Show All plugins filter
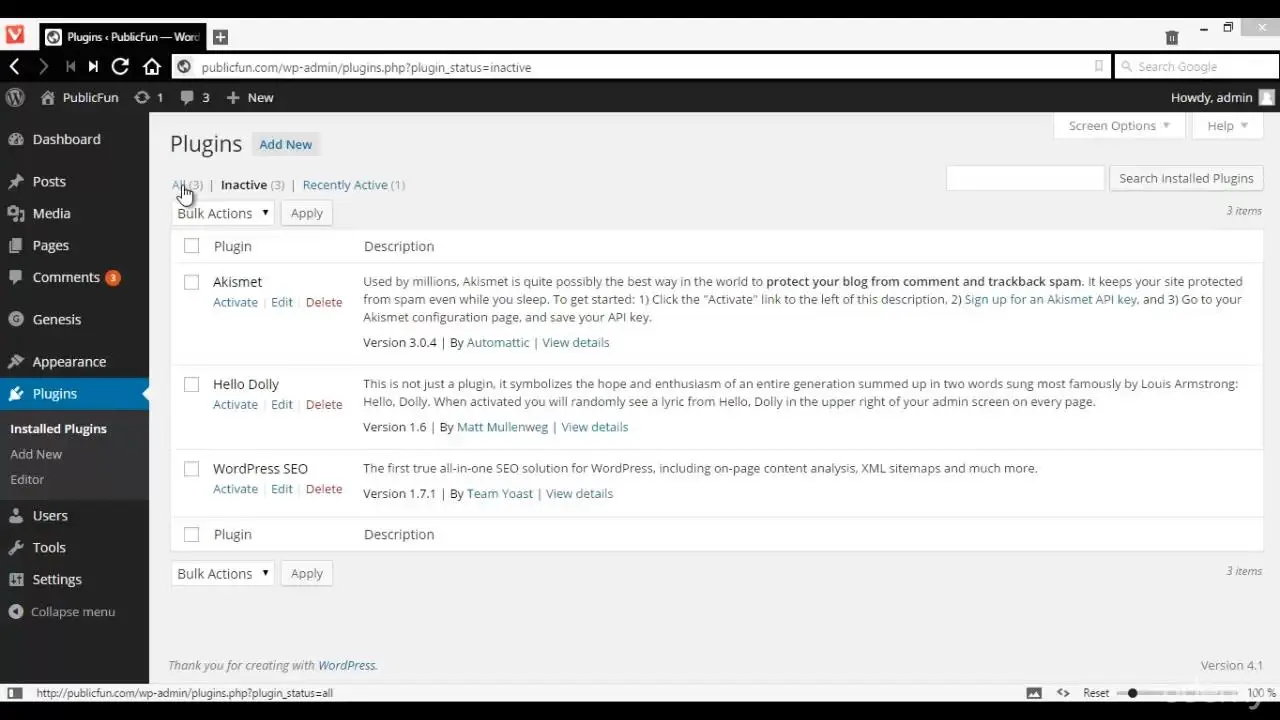This screenshot has height=720, width=1280. click(178, 185)
